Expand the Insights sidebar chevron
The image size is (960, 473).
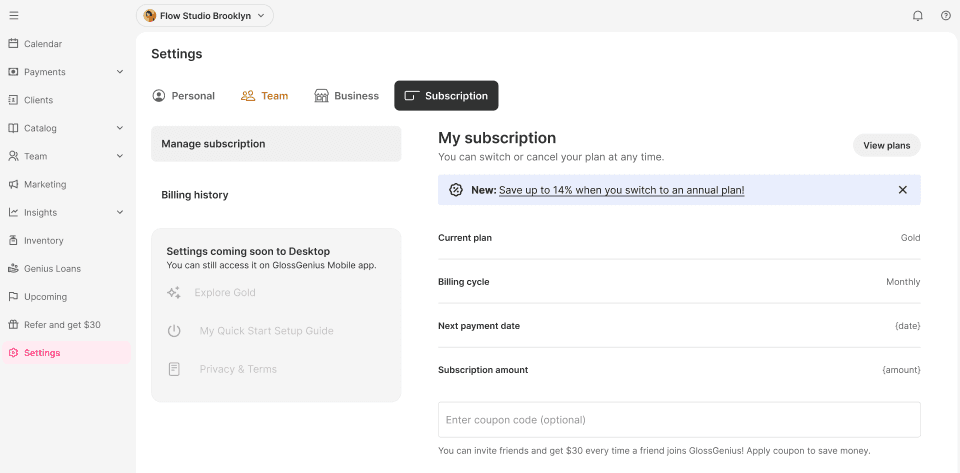click(120, 212)
